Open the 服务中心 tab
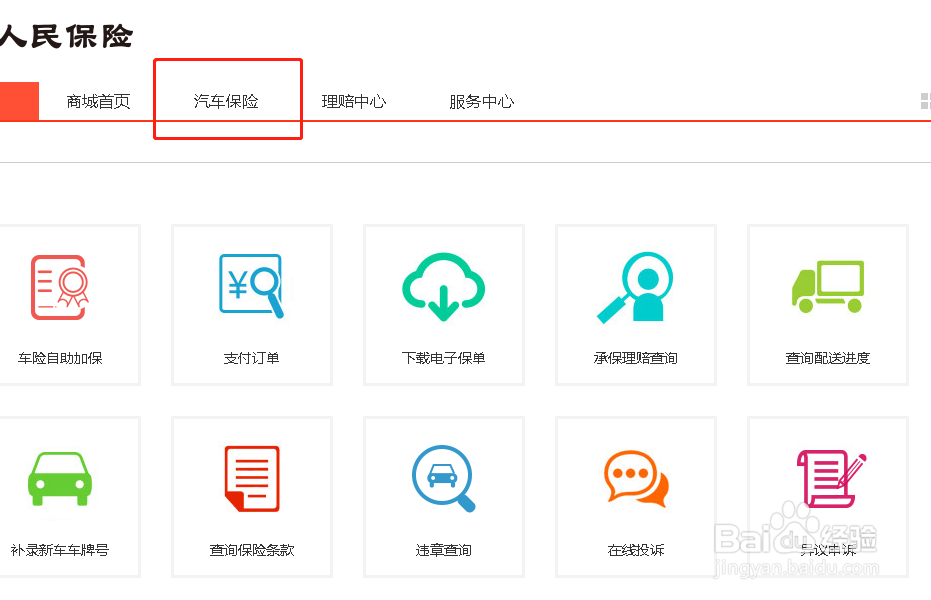Screen dimensions: 931x600 482,101
